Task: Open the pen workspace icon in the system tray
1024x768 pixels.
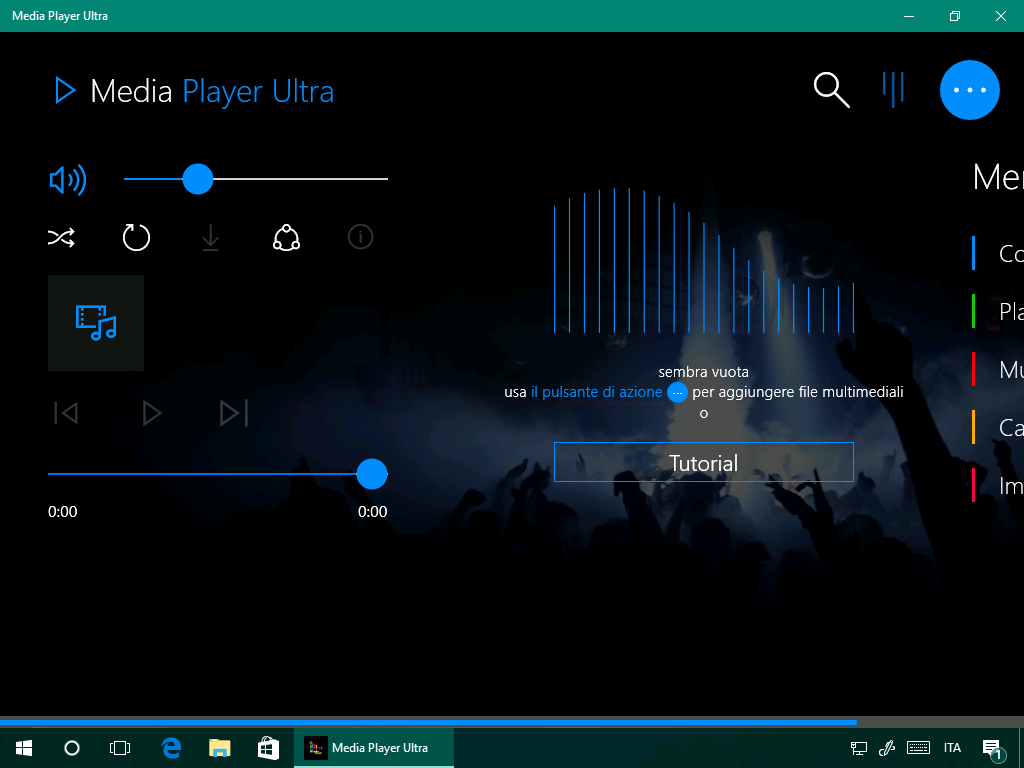Action: tap(887, 748)
